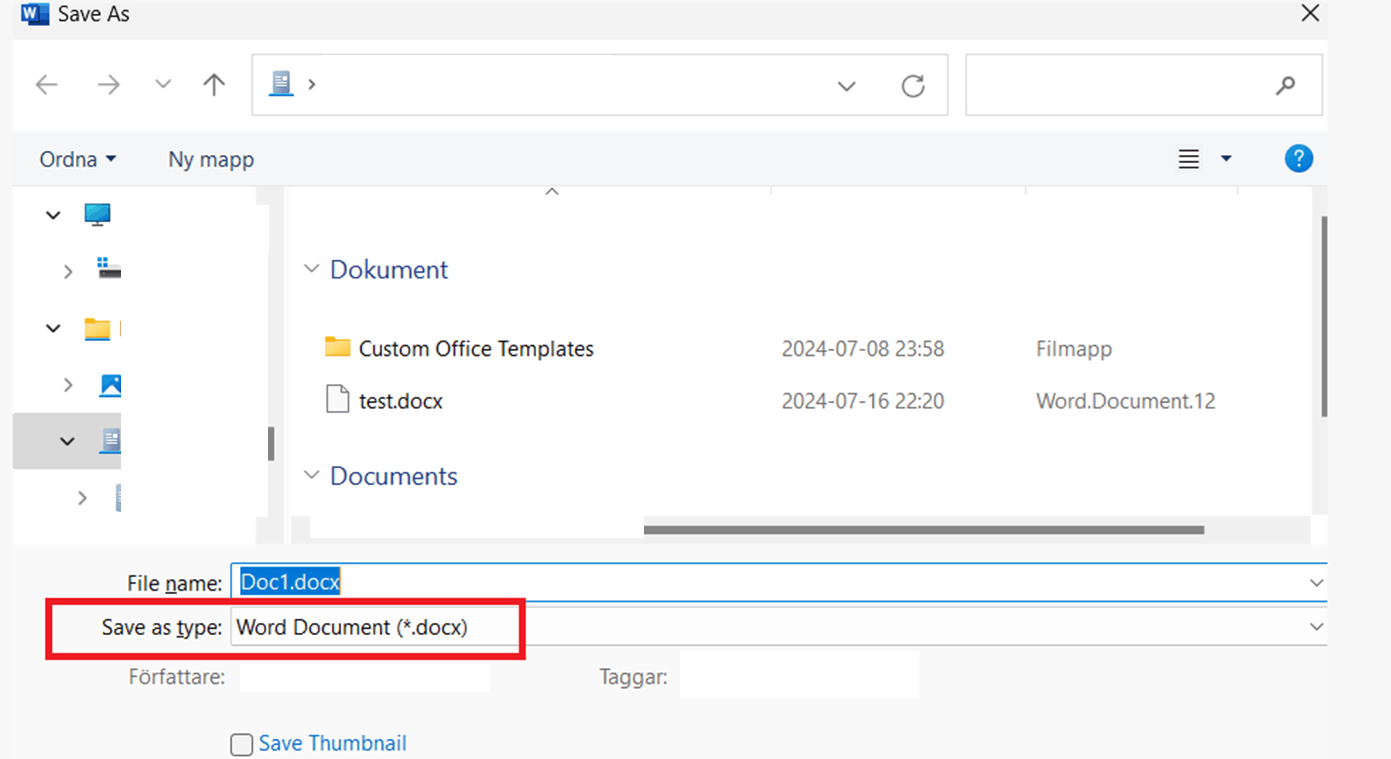This screenshot has height=759, width=1391.
Task: Click the search magnifier icon
Action: point(1284,85)
